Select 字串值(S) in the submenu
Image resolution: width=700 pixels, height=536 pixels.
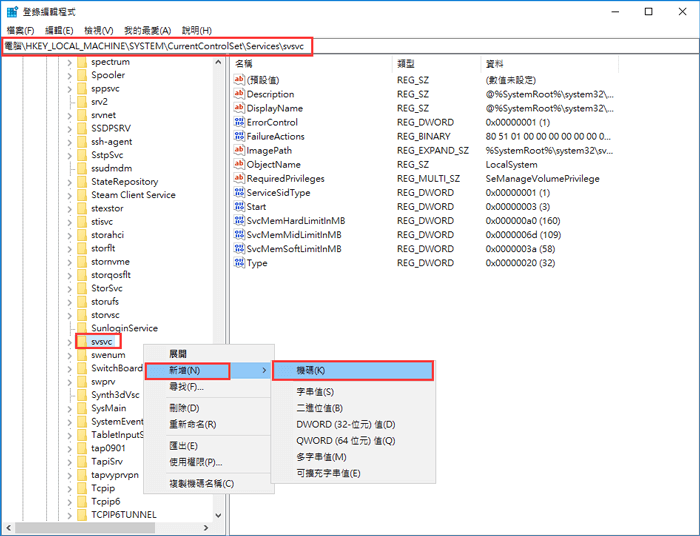[353, 392]
